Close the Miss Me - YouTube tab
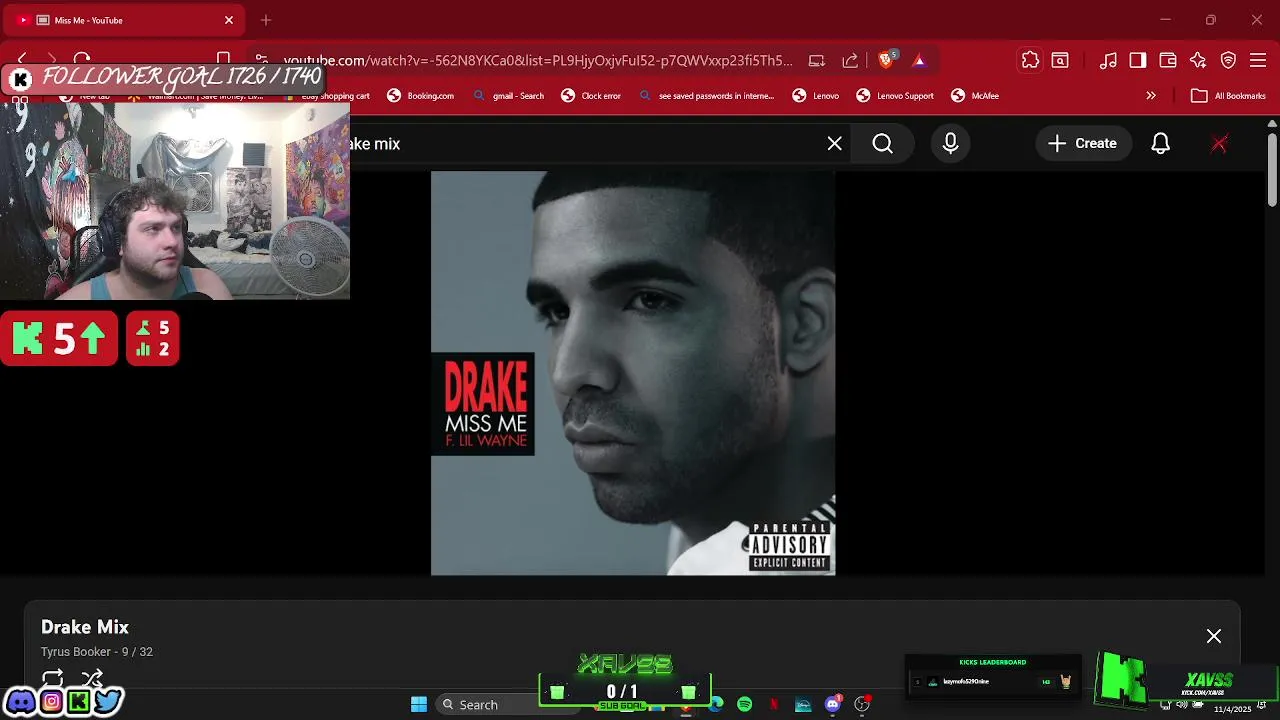Screen dimensions: 1280x720 [x=229, y=20]
